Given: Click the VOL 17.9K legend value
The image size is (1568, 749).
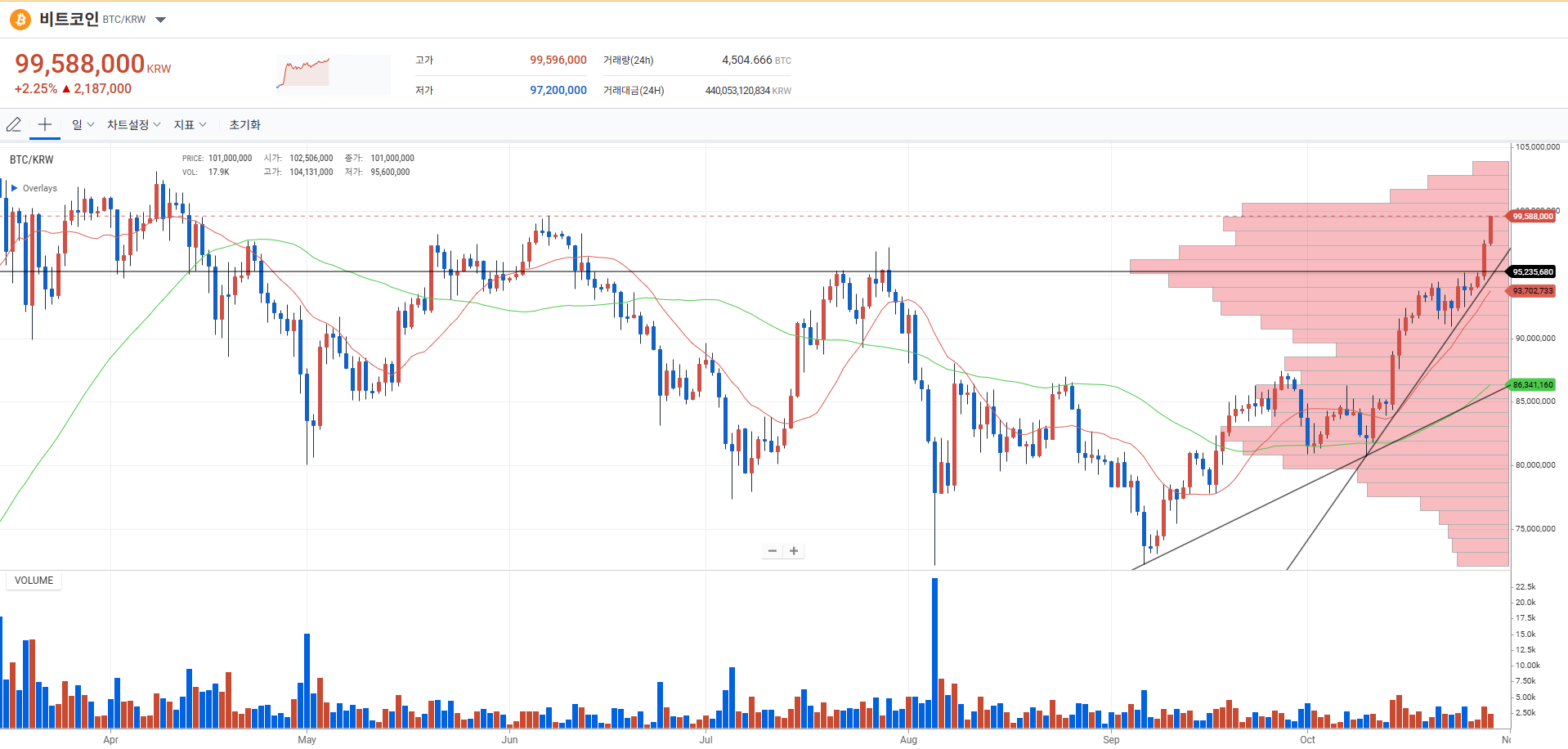Looking at the screenshot, I should click(x=218, y=172).
